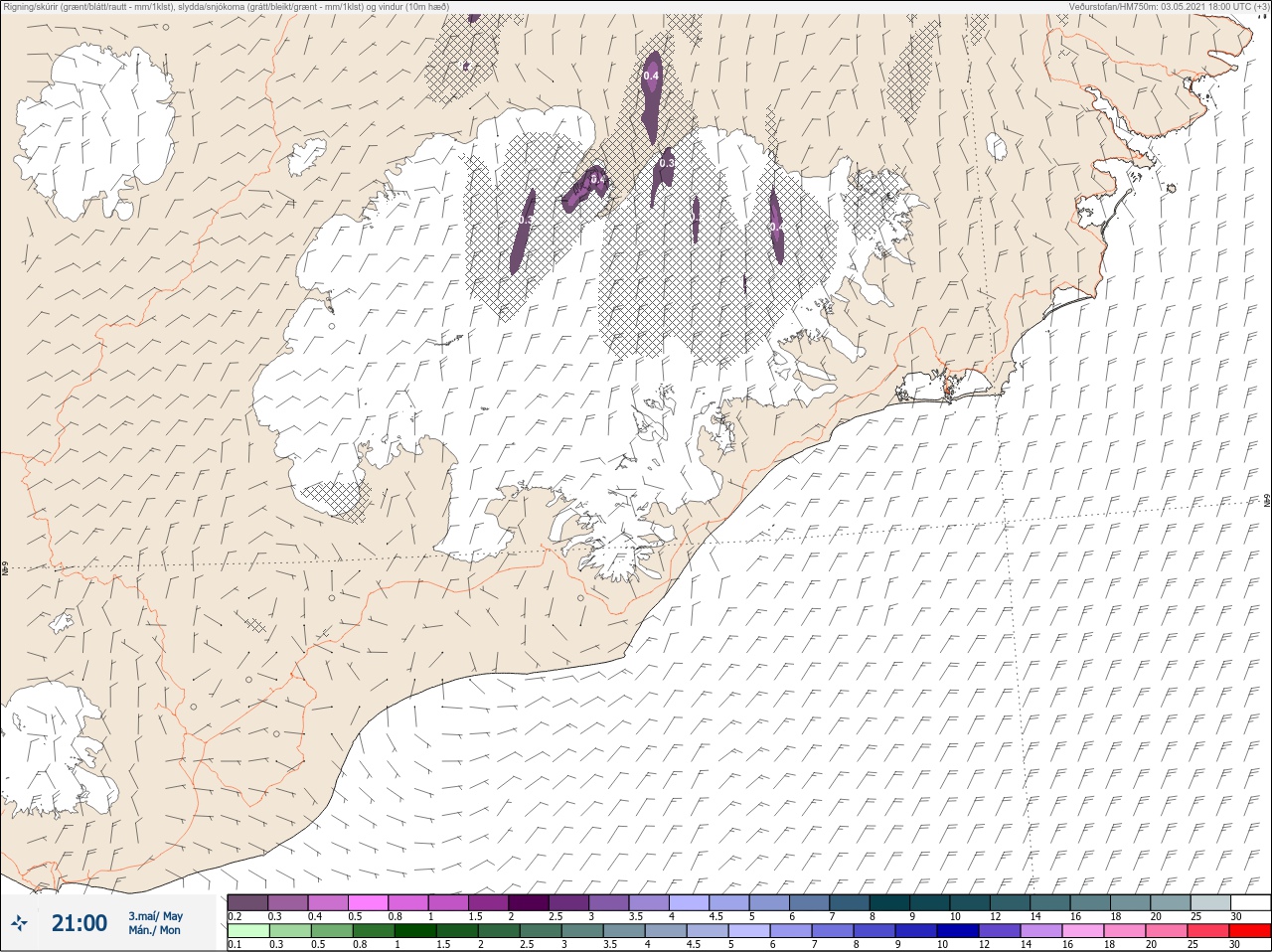1272x952 pixels.
Task: Click the 'Rigning/skúrir' map title header
Action: tap(225, 6)
